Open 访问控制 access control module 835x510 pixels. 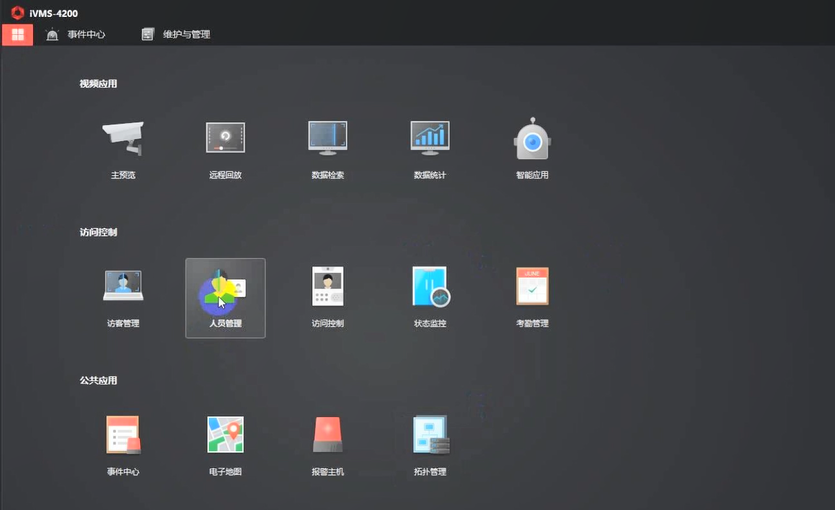327,286
